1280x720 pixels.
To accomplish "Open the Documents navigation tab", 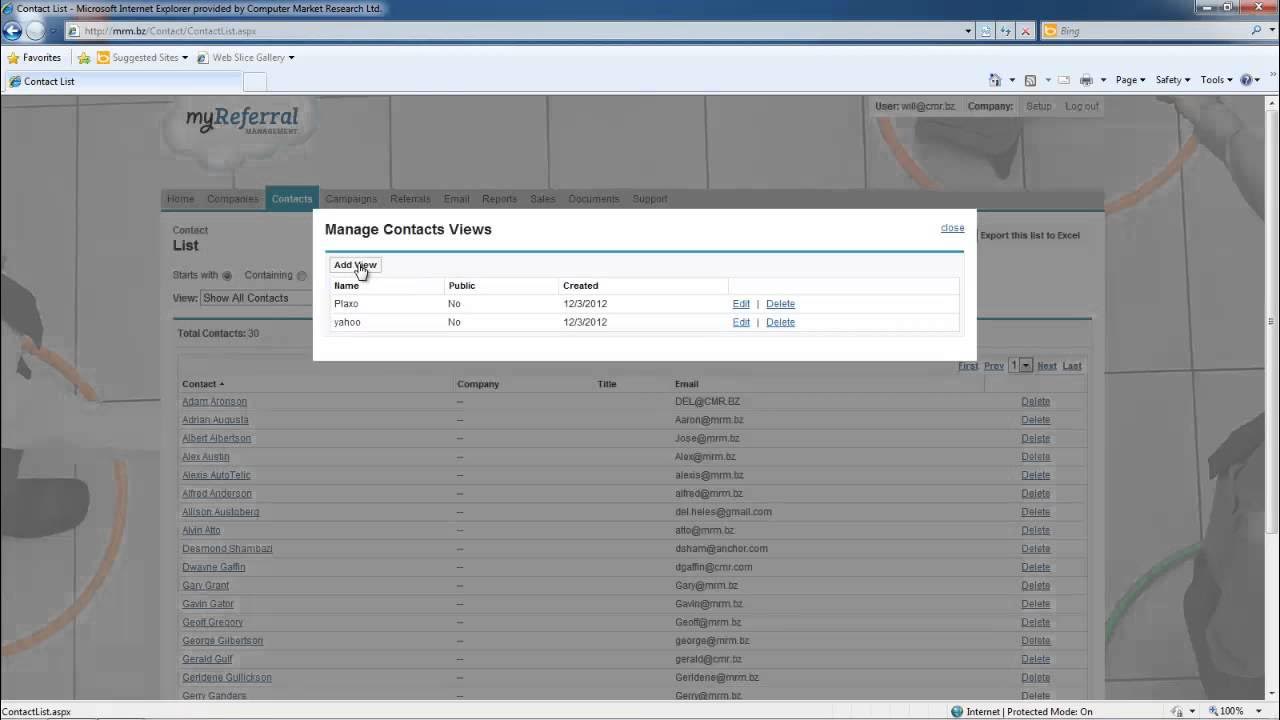I will 594,199.
